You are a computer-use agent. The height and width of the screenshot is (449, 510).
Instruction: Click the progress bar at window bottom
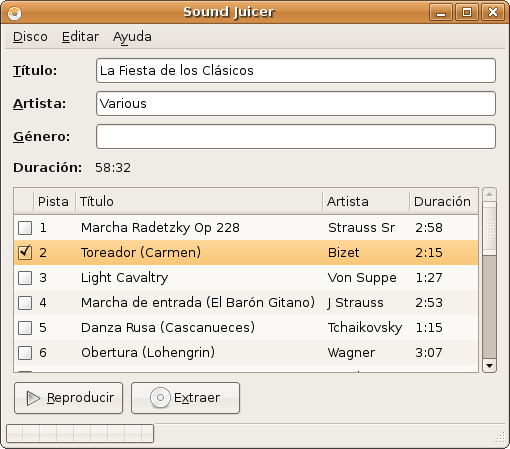coord(80,433)
